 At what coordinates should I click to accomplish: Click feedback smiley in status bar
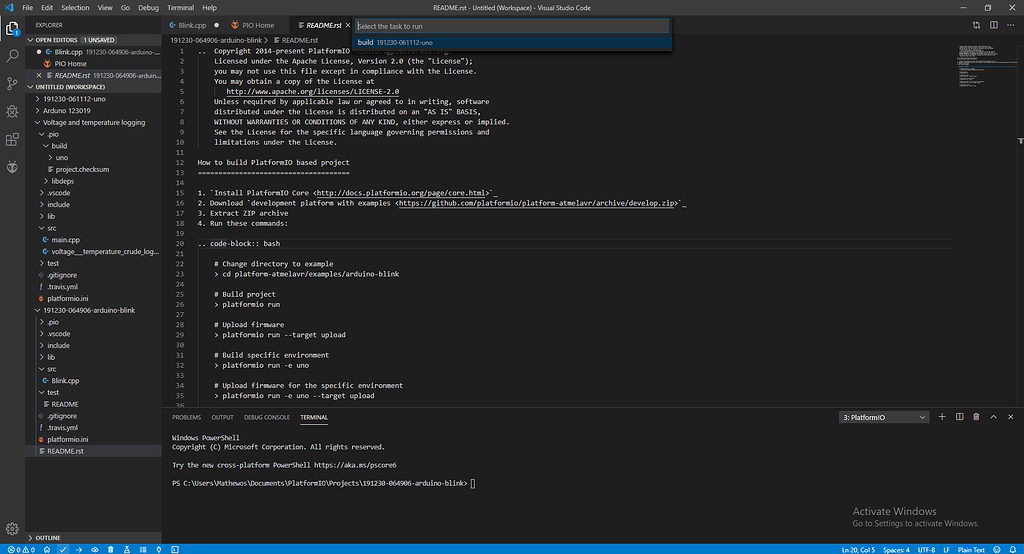tap(997, 549)
